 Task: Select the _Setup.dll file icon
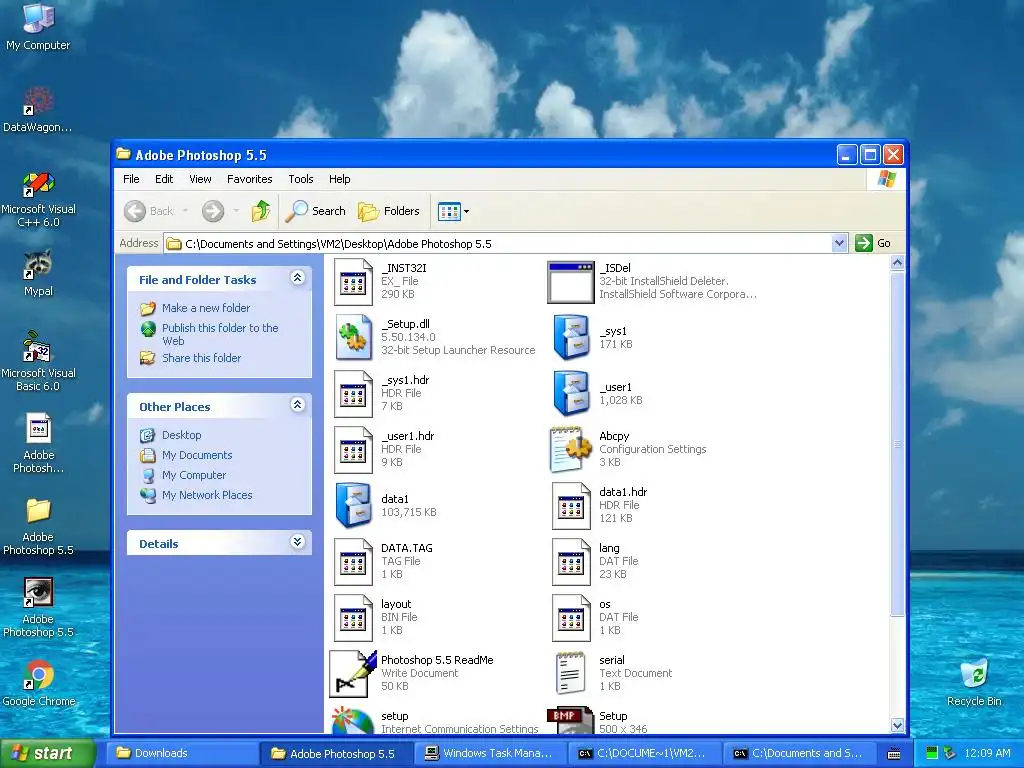tap(353, 338)
